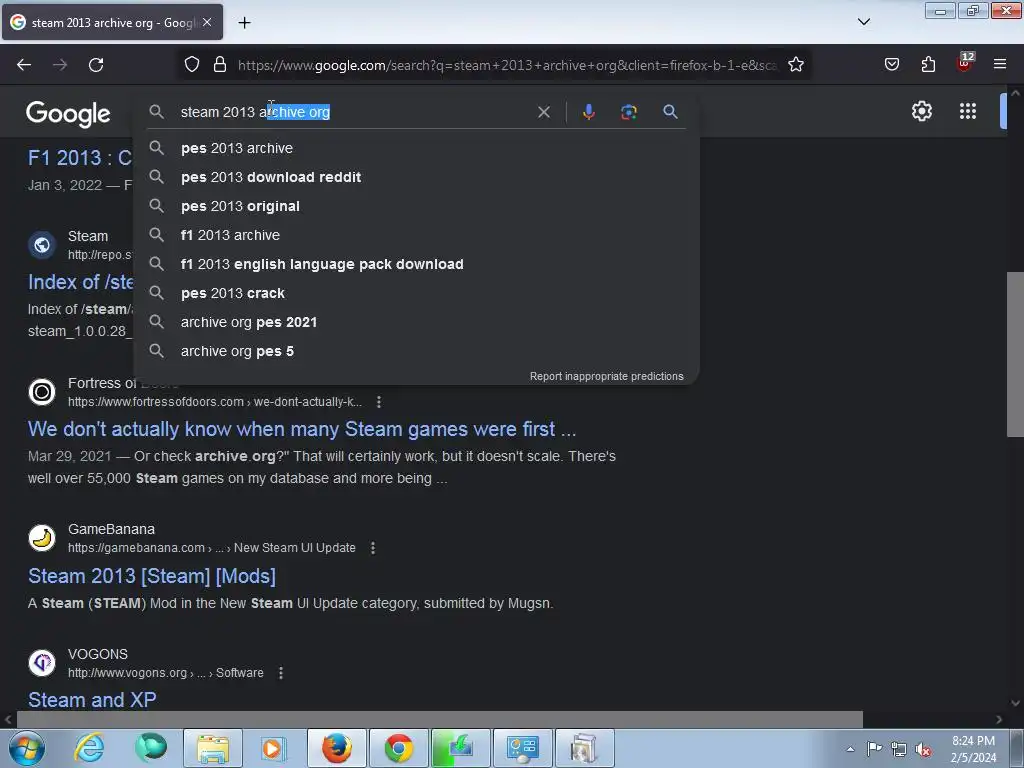Open the uBlock extension with badge 12
This screenshot has height=768, width=1024.
pyautogui.click(x=965, y=63)
